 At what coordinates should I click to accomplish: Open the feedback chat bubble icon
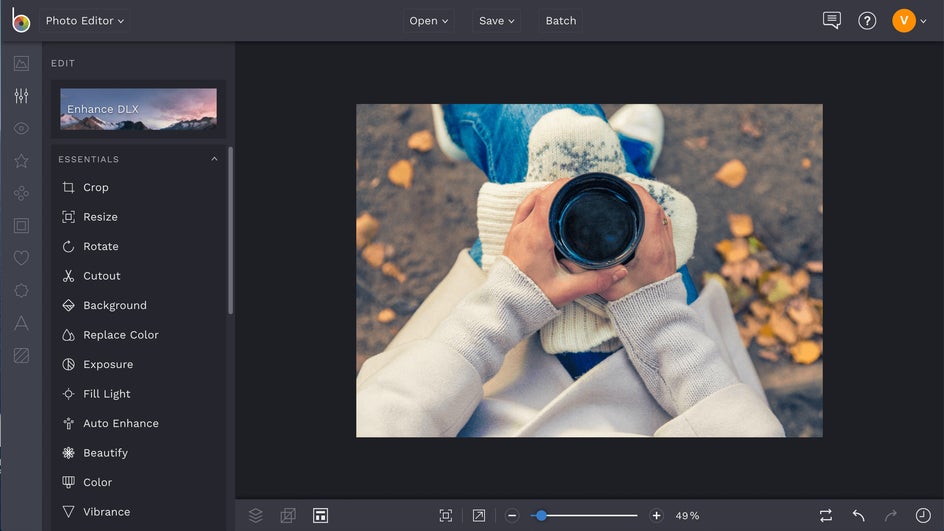tap(831, 20)
